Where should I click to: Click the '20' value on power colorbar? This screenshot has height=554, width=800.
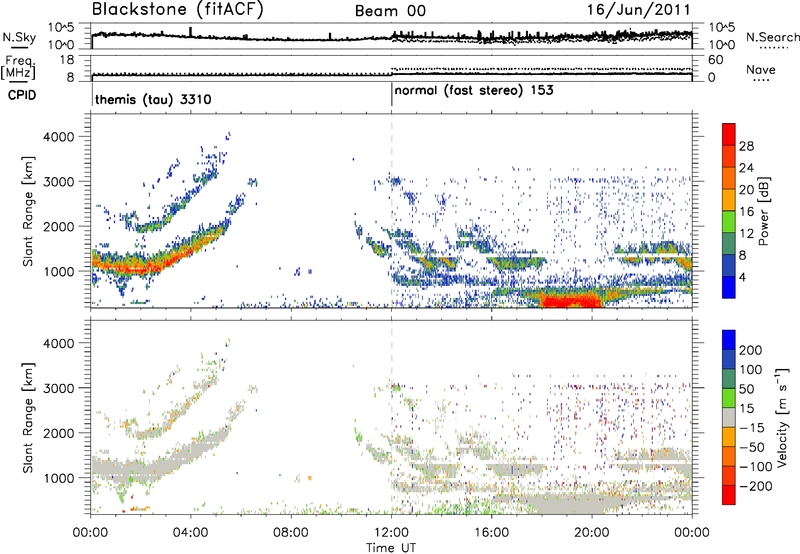pos(746,190)
